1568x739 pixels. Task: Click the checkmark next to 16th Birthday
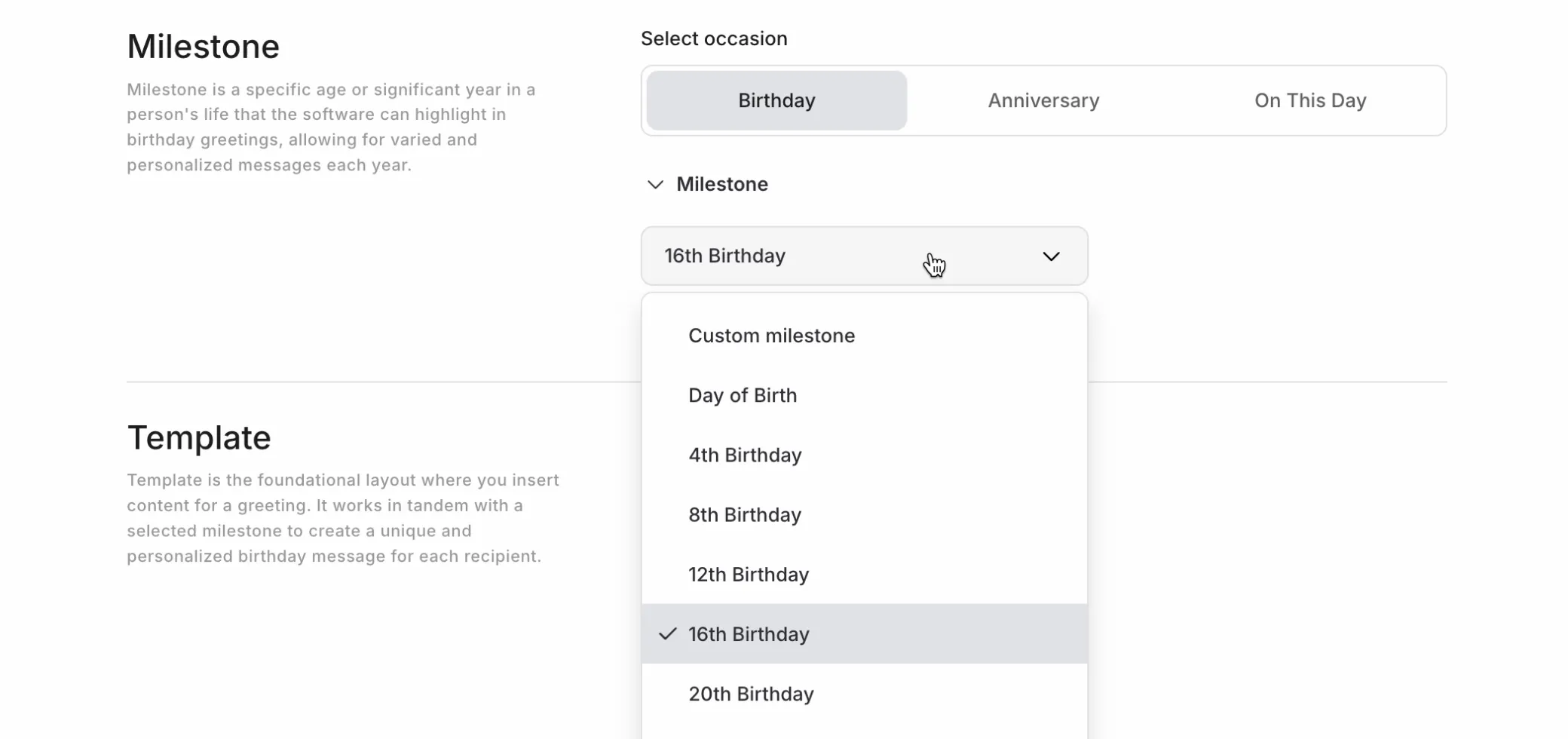coord(666,634)
